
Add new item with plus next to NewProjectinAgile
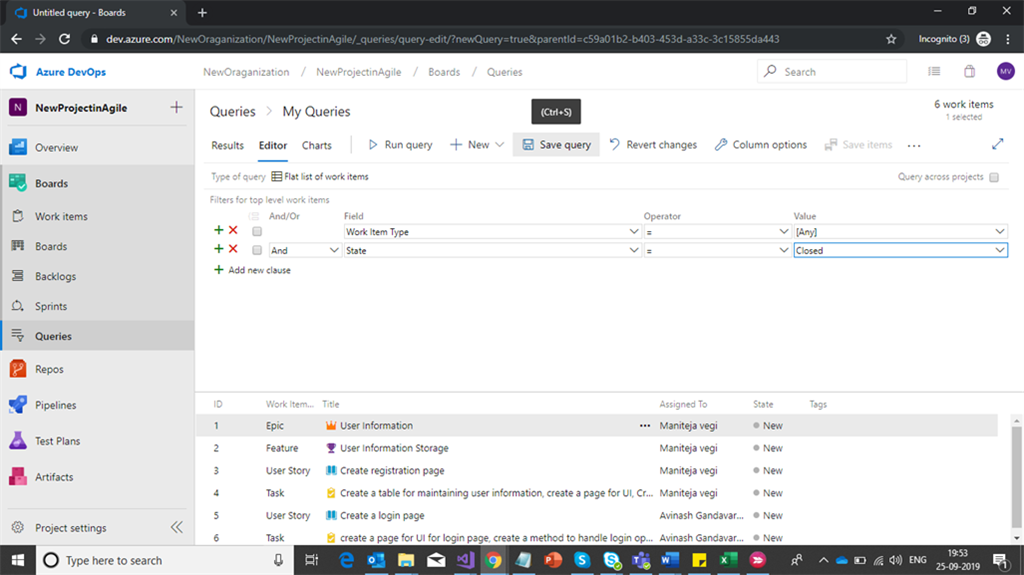click(176, 107)
